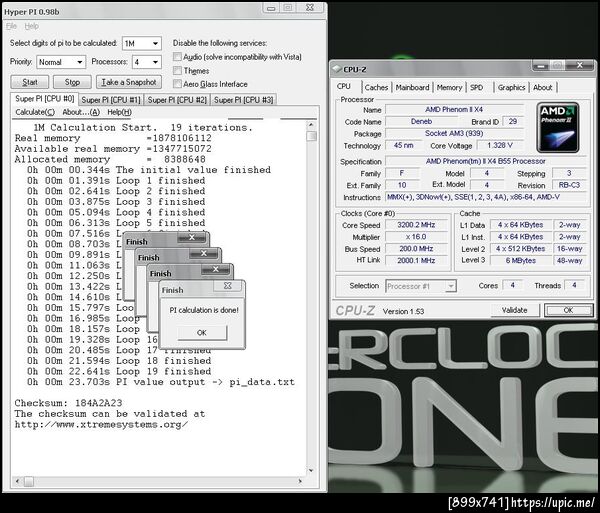Switch to Super PI [CPU #2] tab
Image resolution: width=600 pixels, height=513 pixels.
click(177, 100)
